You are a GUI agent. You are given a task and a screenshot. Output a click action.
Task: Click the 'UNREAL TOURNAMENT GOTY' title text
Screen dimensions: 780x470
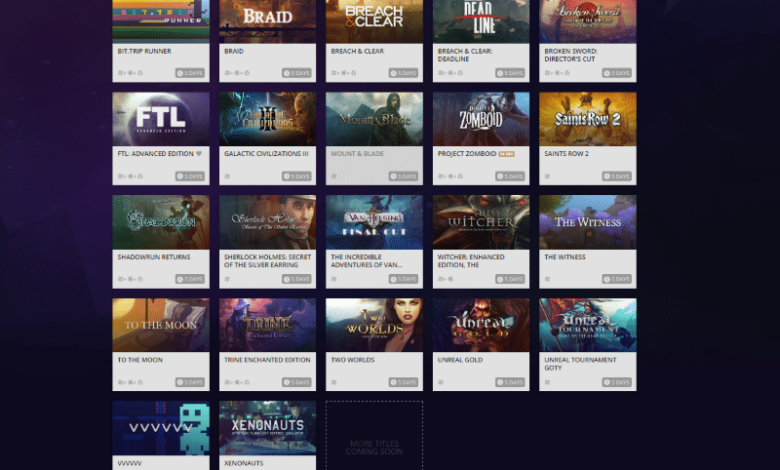(x=580, y=364)
